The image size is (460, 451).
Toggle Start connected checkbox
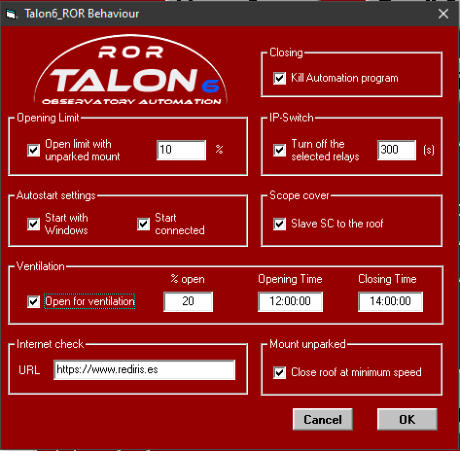pos(143,224)
